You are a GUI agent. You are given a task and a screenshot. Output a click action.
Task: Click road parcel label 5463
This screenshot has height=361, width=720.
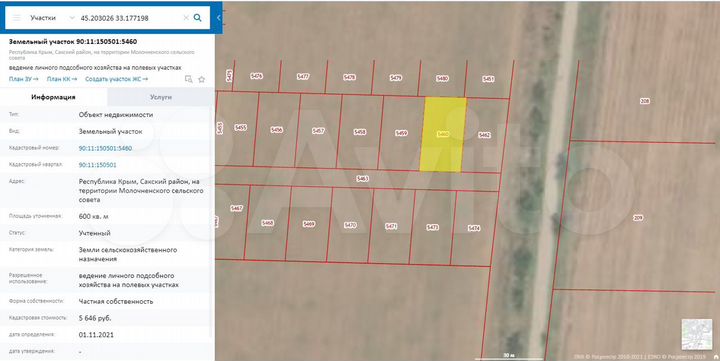click(362, 179)
